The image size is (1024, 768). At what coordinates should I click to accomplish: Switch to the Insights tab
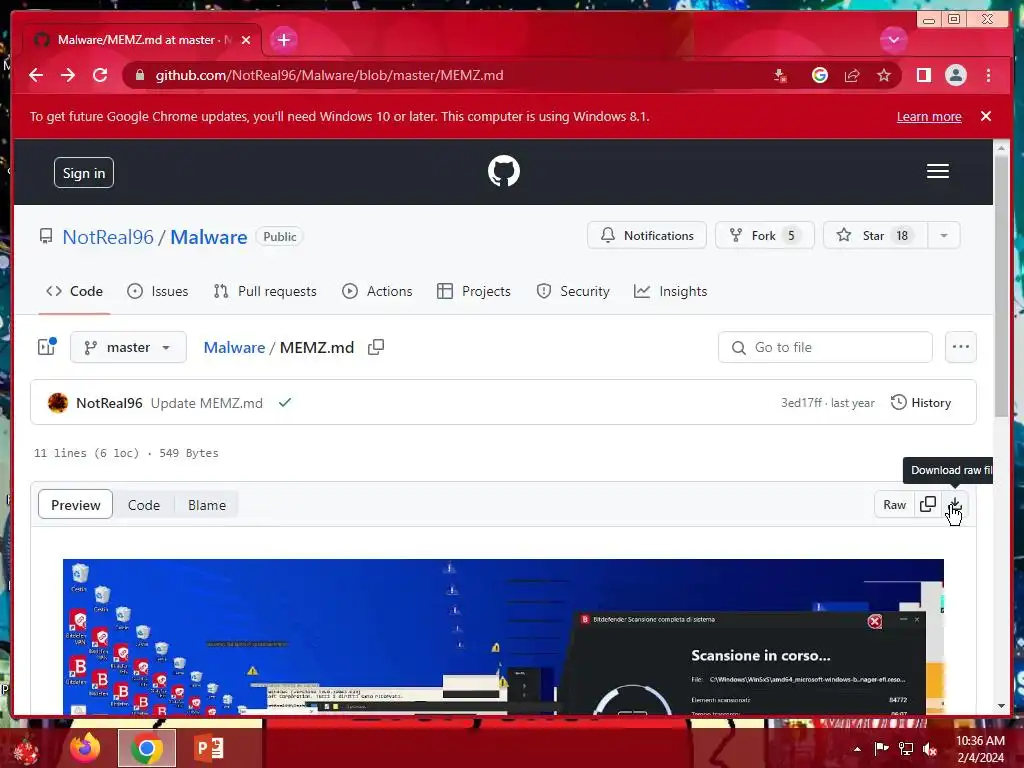point(670,291)
